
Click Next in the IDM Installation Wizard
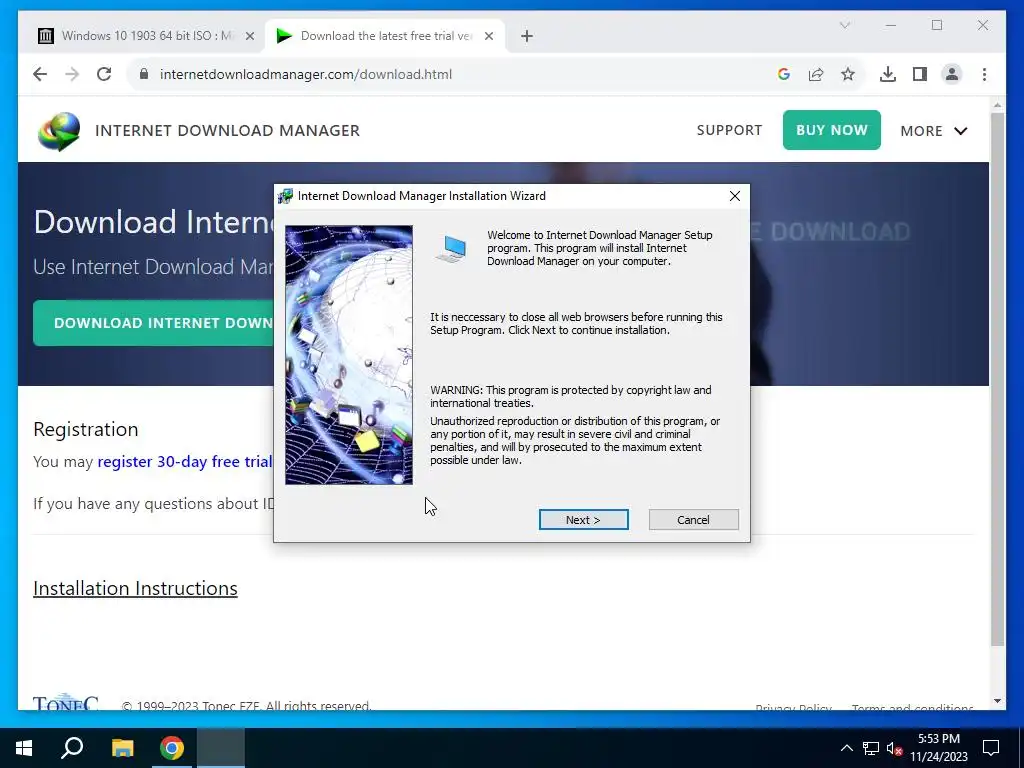tap(583, 520)
